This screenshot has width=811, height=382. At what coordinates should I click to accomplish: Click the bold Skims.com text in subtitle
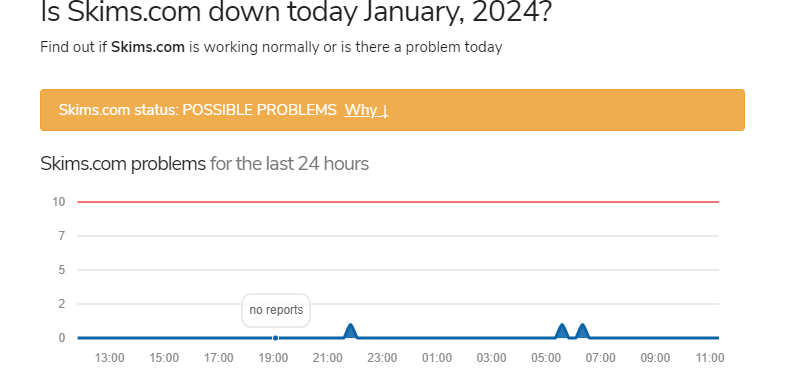click(148, 47)
